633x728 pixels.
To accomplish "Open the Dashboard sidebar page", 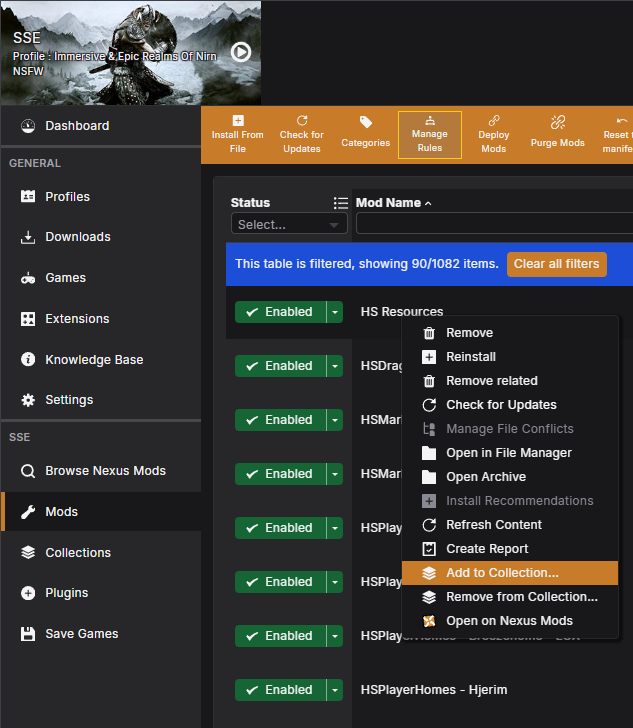I will click(77, 126).
